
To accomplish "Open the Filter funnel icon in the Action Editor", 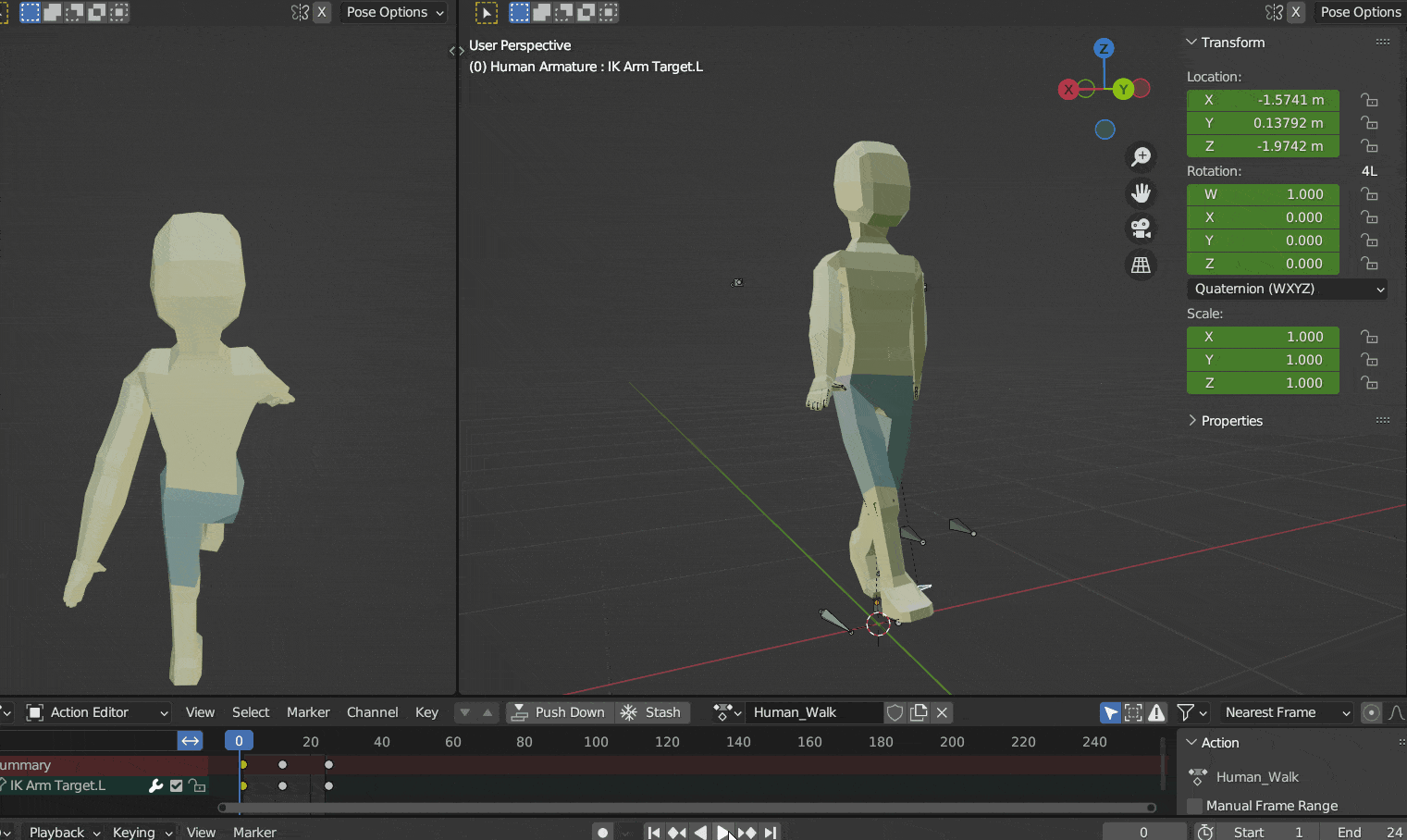I will [1185, 712].
